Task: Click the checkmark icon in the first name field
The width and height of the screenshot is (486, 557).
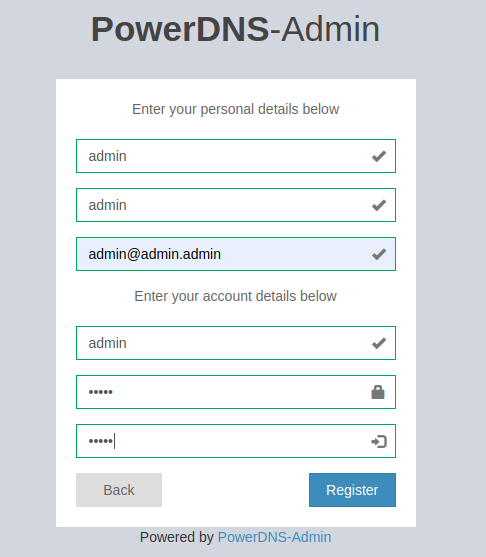Action: (x=379, y=156)
